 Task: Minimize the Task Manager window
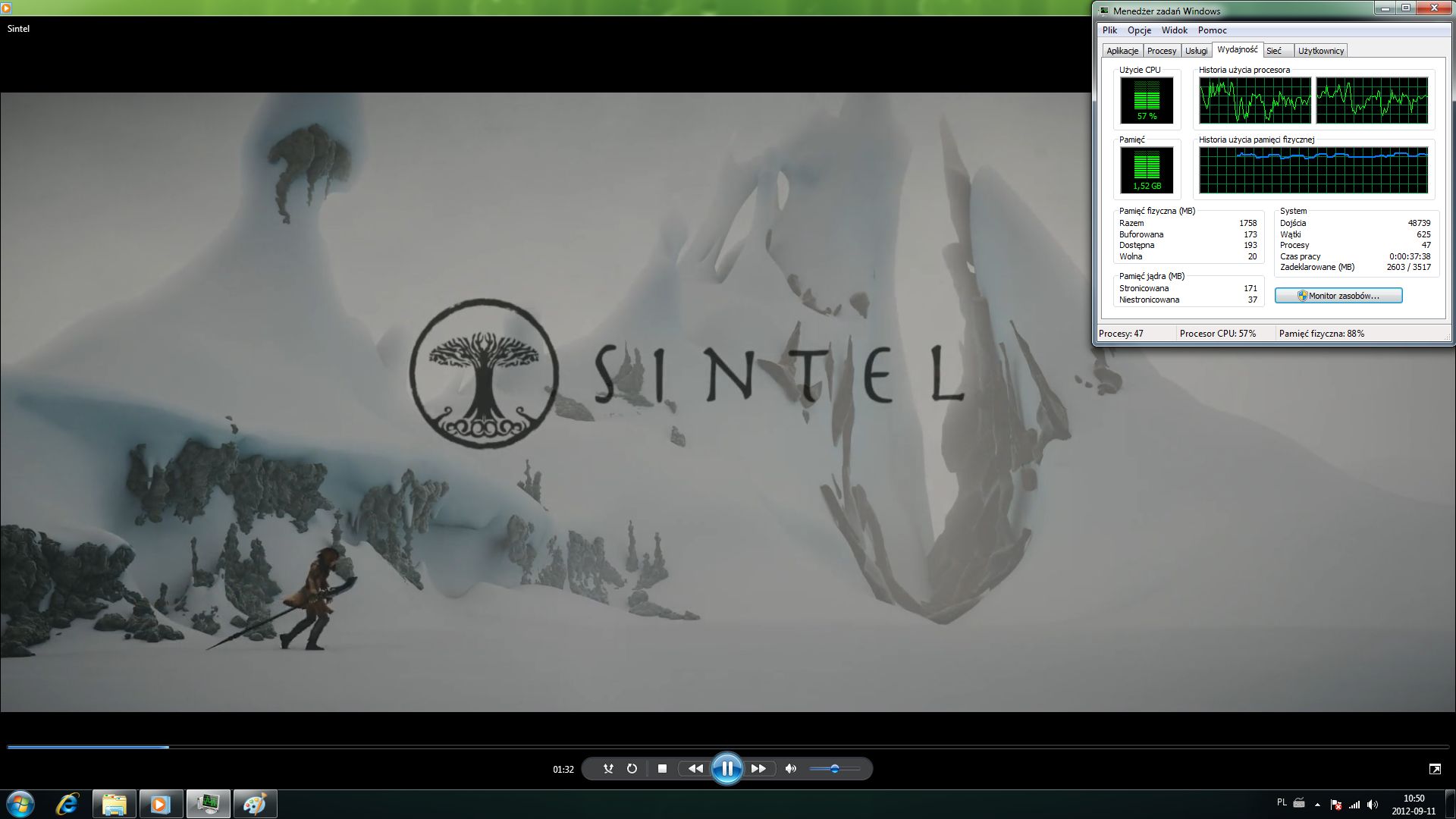coord(1385,8)
